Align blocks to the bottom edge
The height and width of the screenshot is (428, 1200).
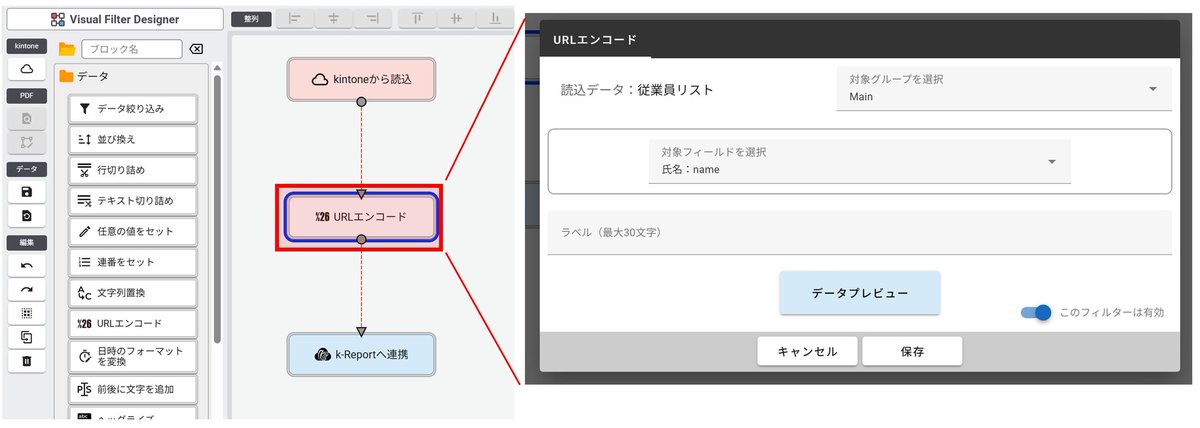[494, 18]
